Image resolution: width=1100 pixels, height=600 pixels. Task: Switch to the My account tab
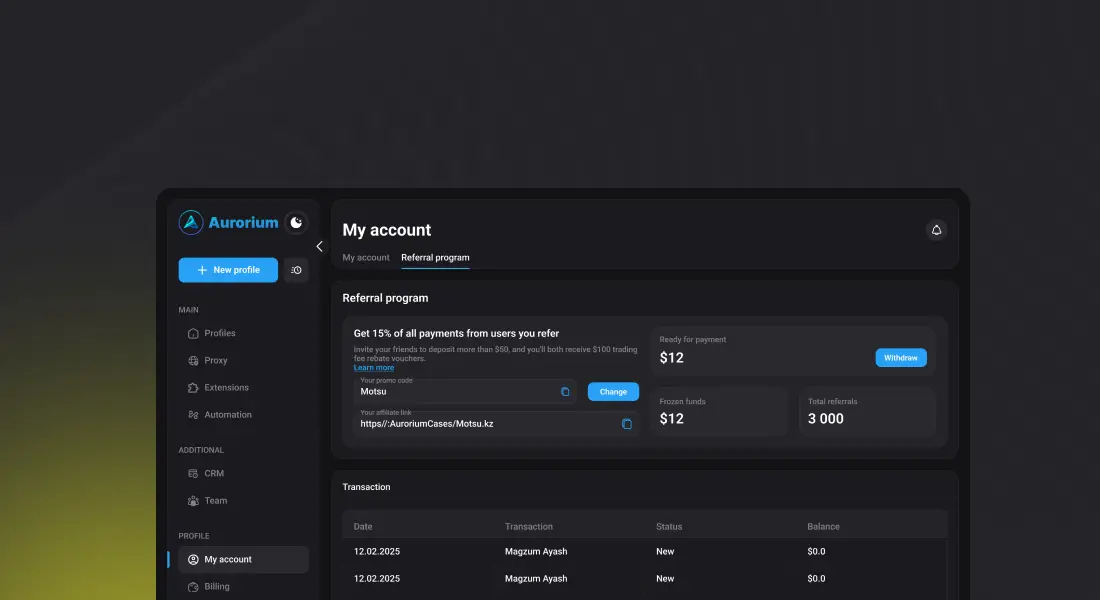click(x=366, y=258)
